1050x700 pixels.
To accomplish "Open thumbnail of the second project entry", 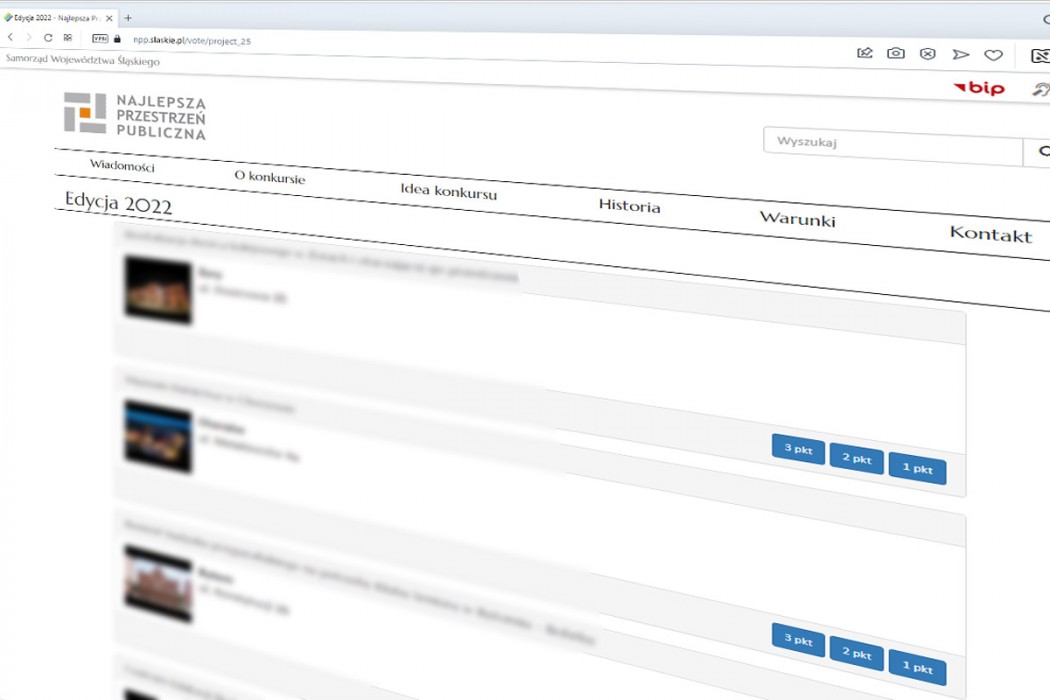I will point(158,436).
